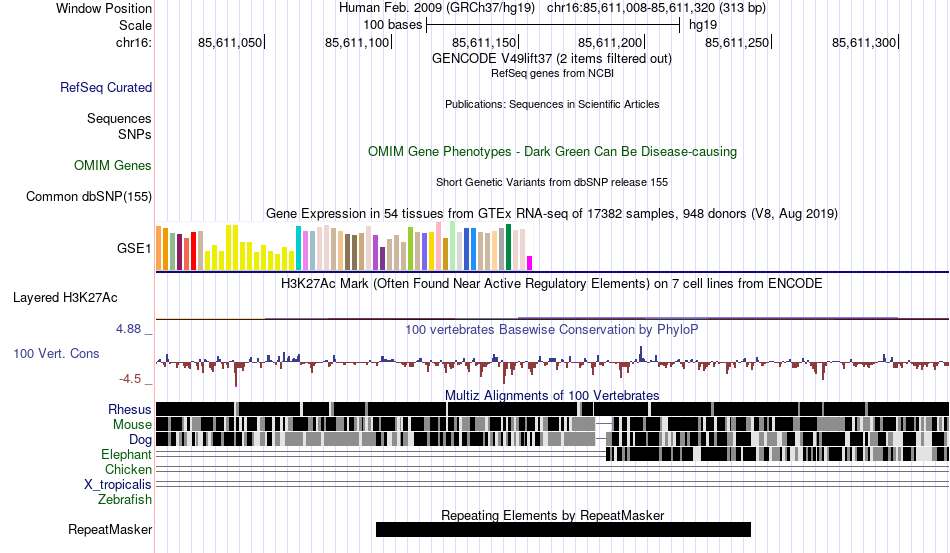Click the 100 bases scale bar
Image resolution: width=950 pixels, height=553 pixels.
tap(553, 25)
